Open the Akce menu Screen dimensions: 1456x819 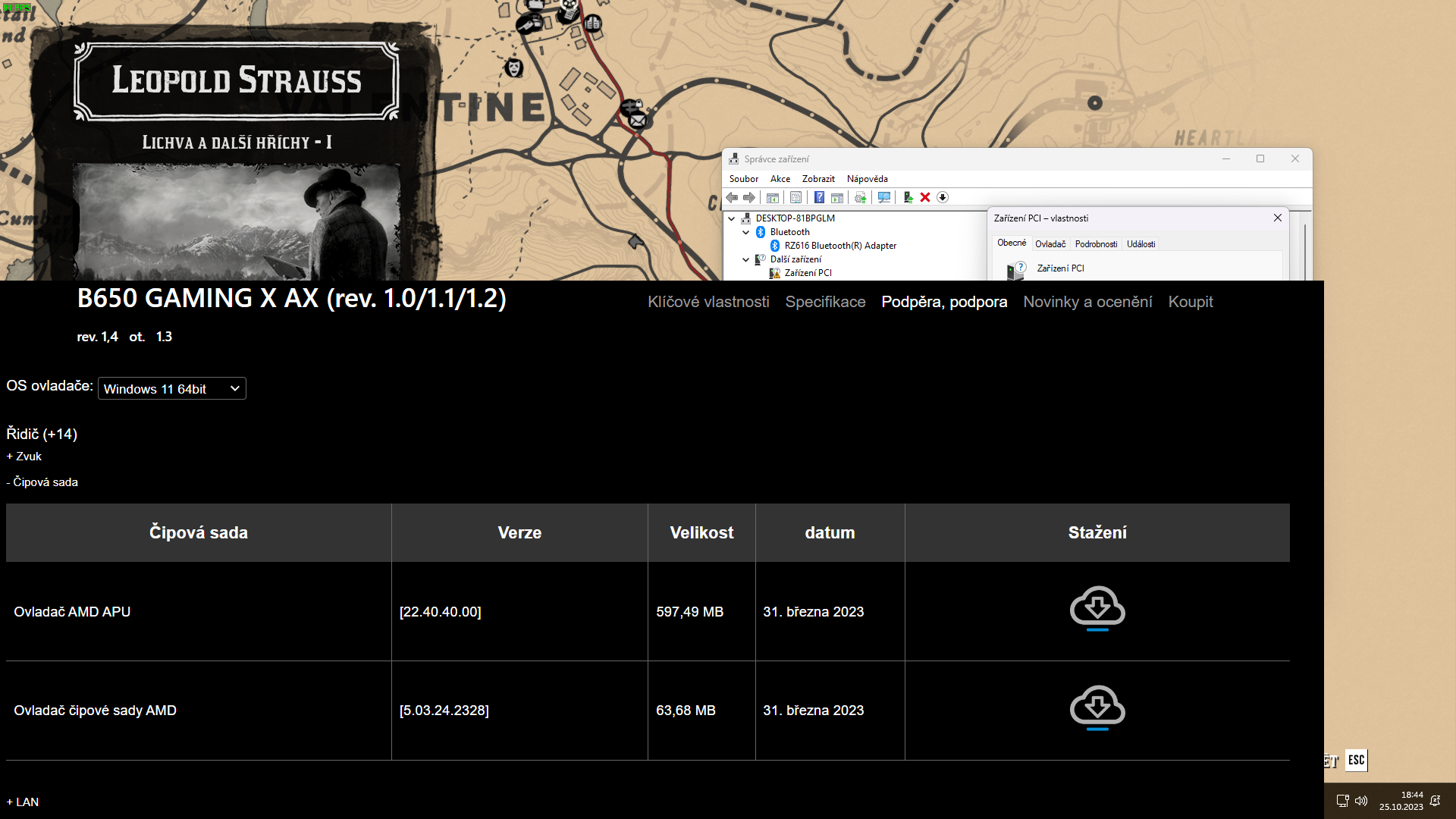[x=780, y=179]
